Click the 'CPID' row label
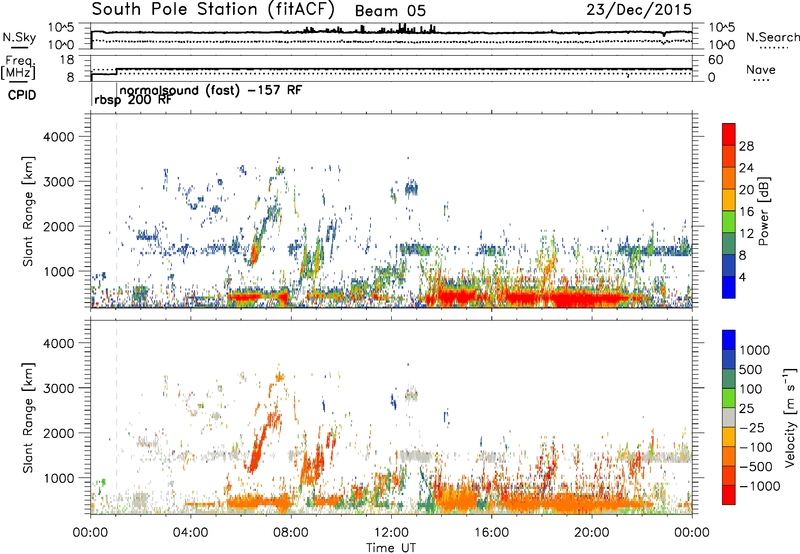 click(x=22, y=95)
